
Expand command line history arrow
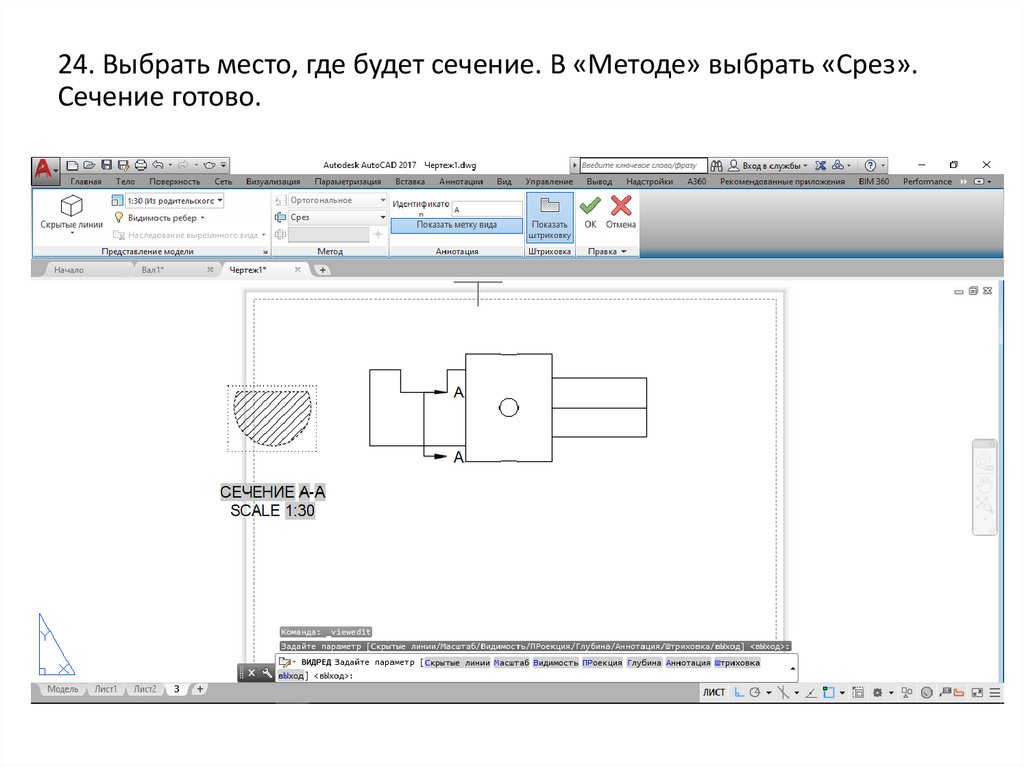coord(792,668)
